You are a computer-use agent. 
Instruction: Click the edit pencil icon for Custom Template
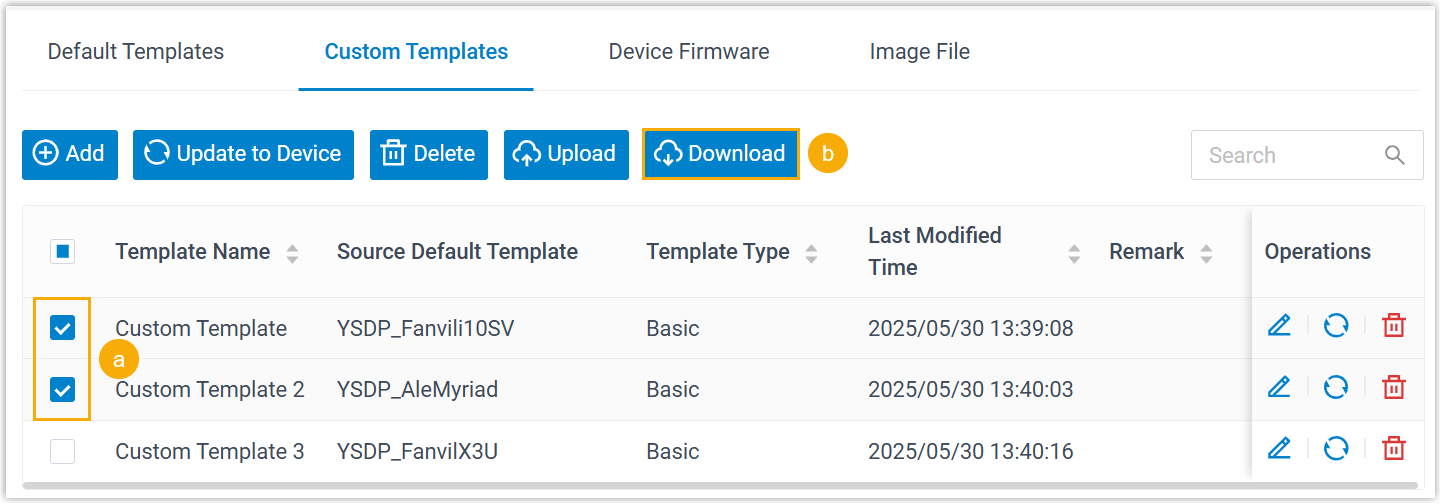[1279, 326]
